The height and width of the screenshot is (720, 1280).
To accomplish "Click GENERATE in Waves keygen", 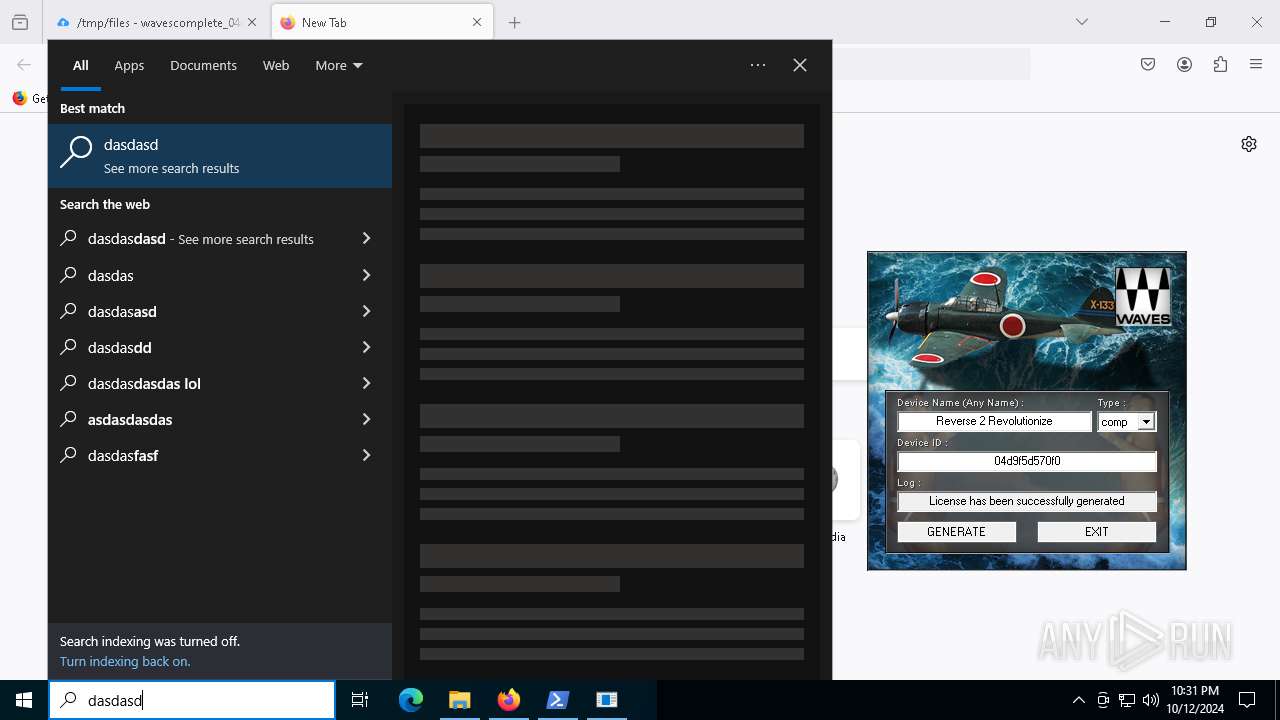I will [956, 532].
